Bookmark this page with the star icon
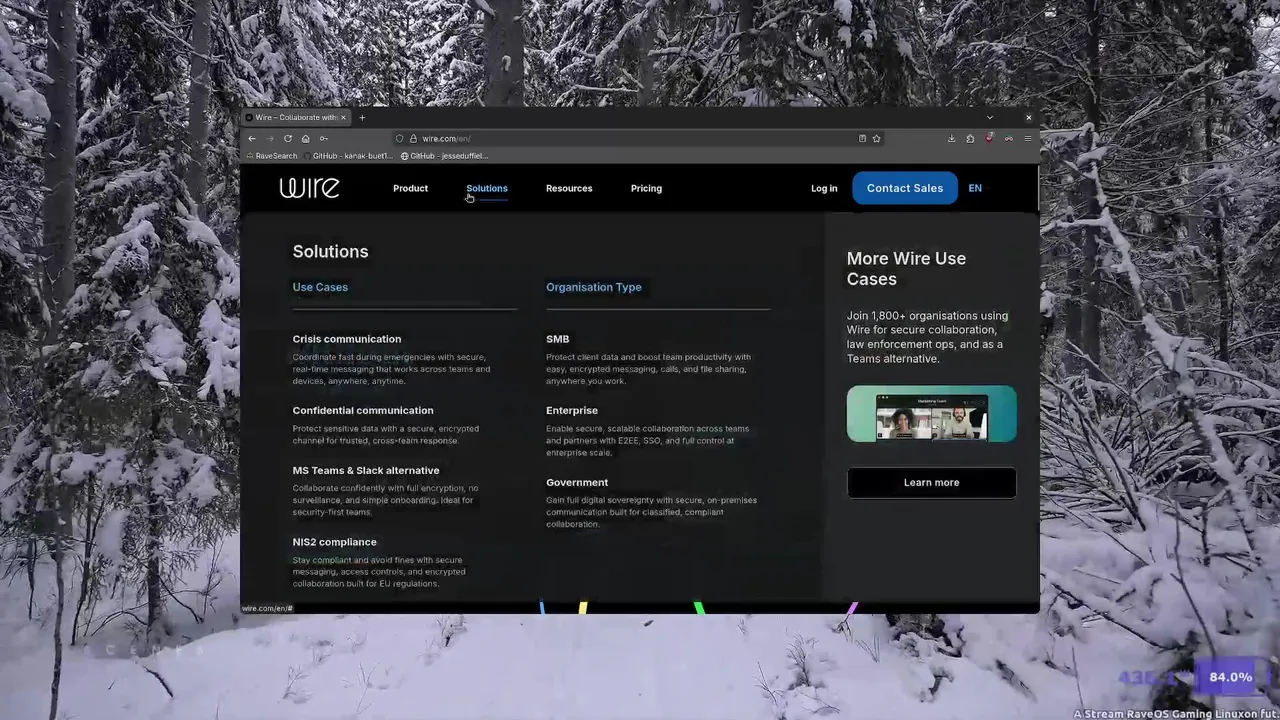The image size is (1280, 720). [876, 138]
